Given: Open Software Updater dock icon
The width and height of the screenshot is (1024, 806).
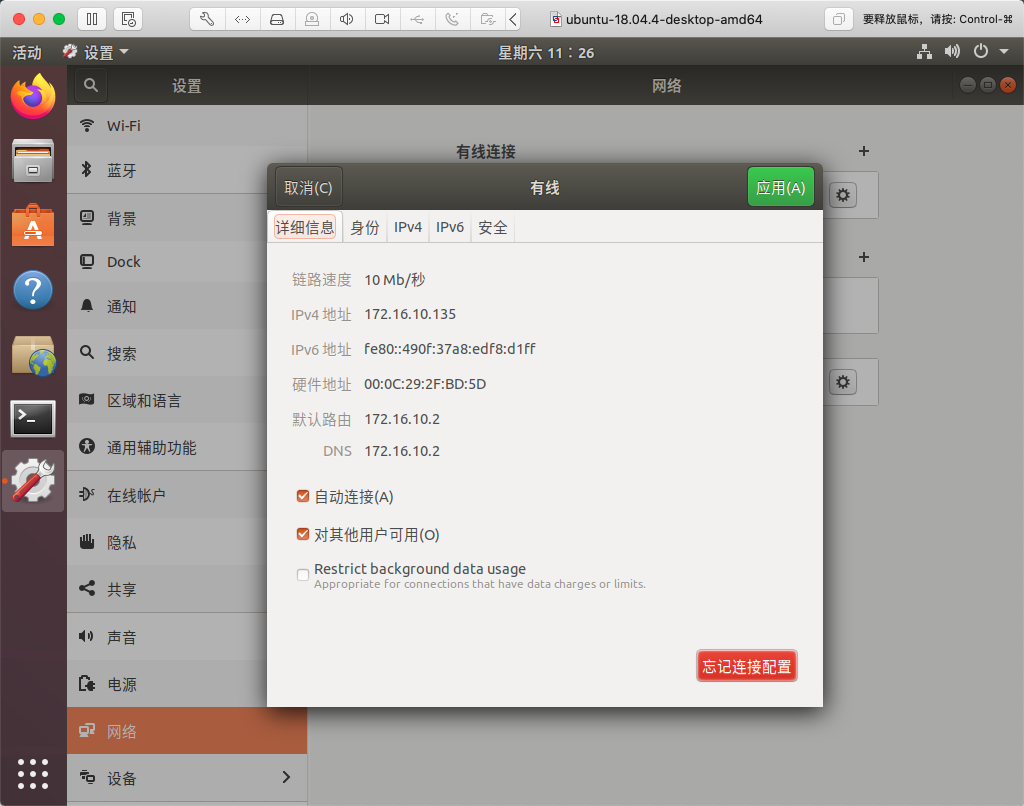Looking at the screenshot, I should (33, 355).
